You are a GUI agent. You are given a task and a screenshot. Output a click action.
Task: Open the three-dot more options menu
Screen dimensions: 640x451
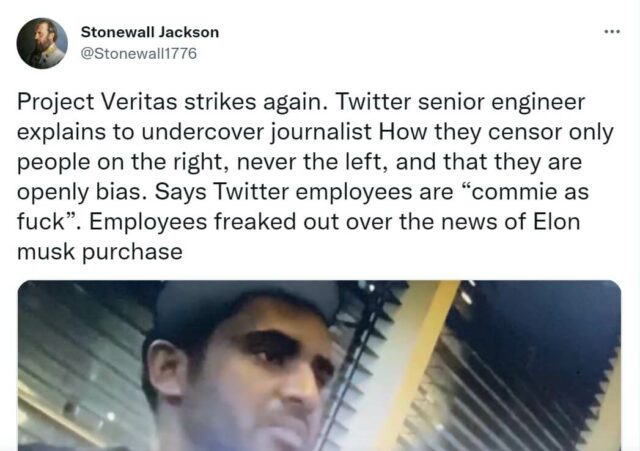click(x=612, y=31)
